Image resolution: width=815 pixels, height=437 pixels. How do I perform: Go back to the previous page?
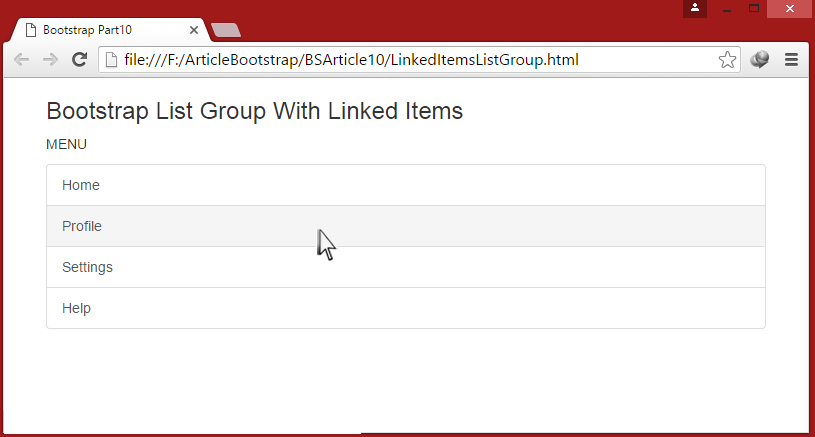coord(21,60)
